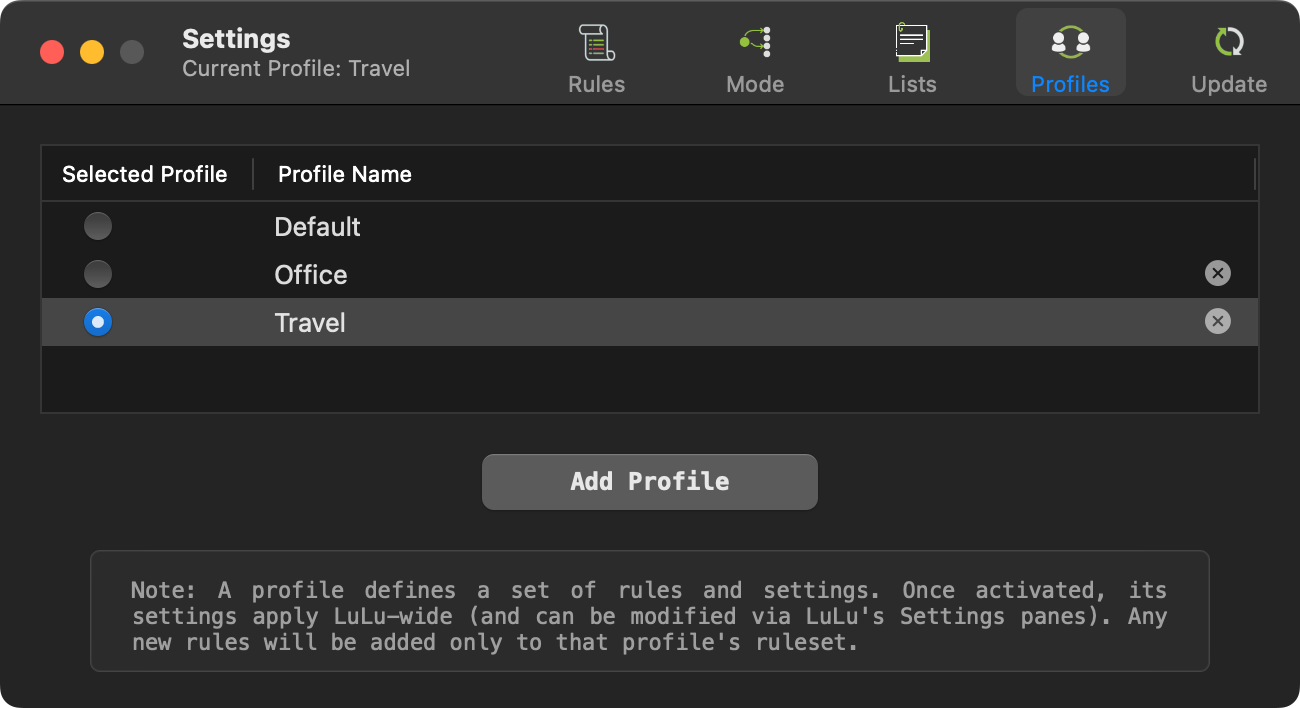Click the Mode tab label
The height and width of the screenshot is (708, 1300).
click(755, 84)
